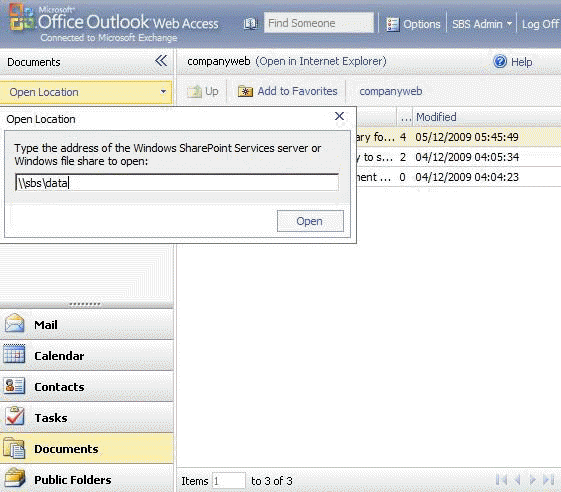This screenshot has height=492, width=561.
Task: Open the Options link
Action: tap(421, 24)
